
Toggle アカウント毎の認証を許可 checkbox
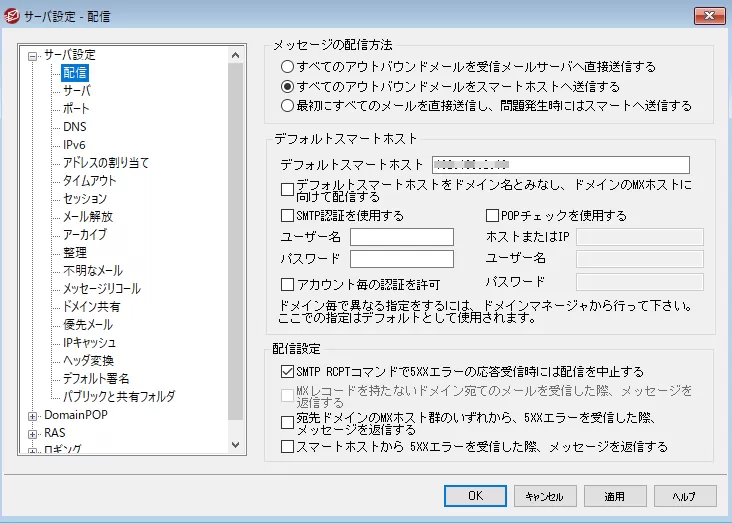point(288,284)
